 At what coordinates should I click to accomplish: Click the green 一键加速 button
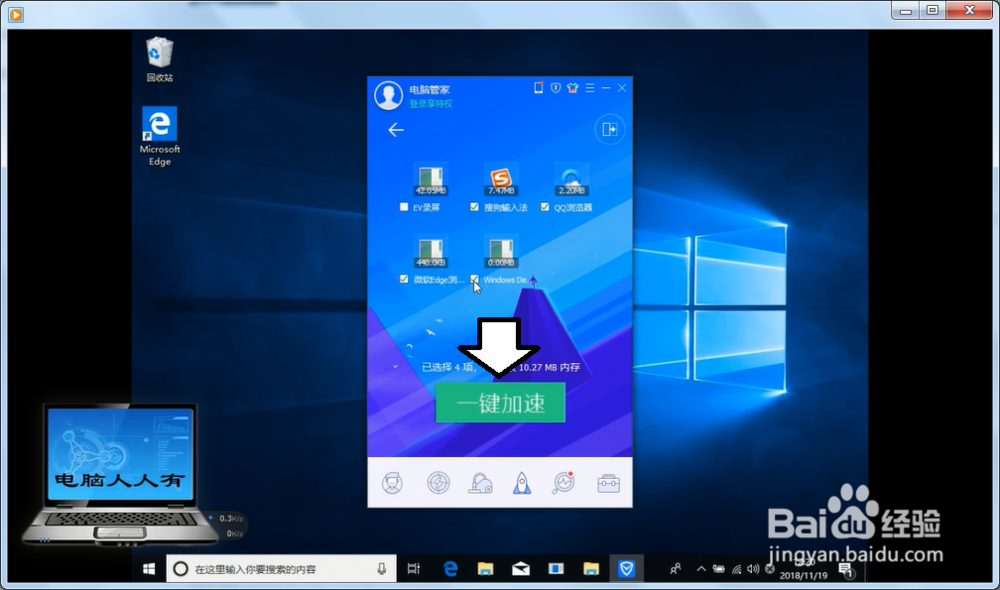pos(501,402)
